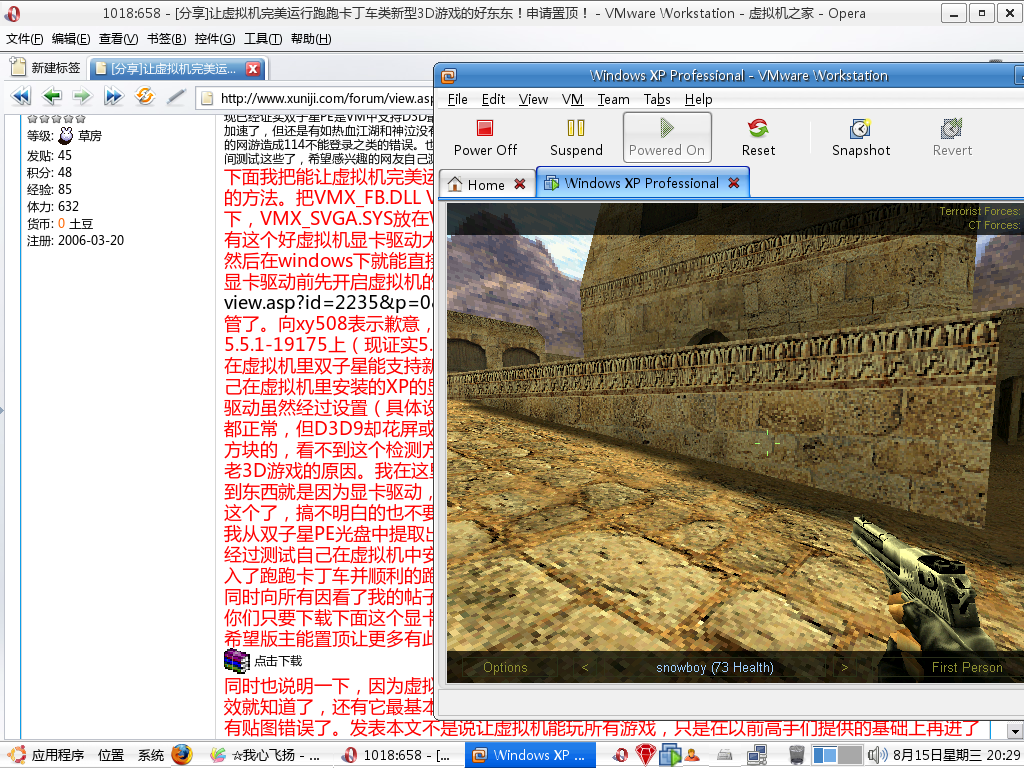Click the snowboy (73 Health) spectator label

(x=714, y=667)
